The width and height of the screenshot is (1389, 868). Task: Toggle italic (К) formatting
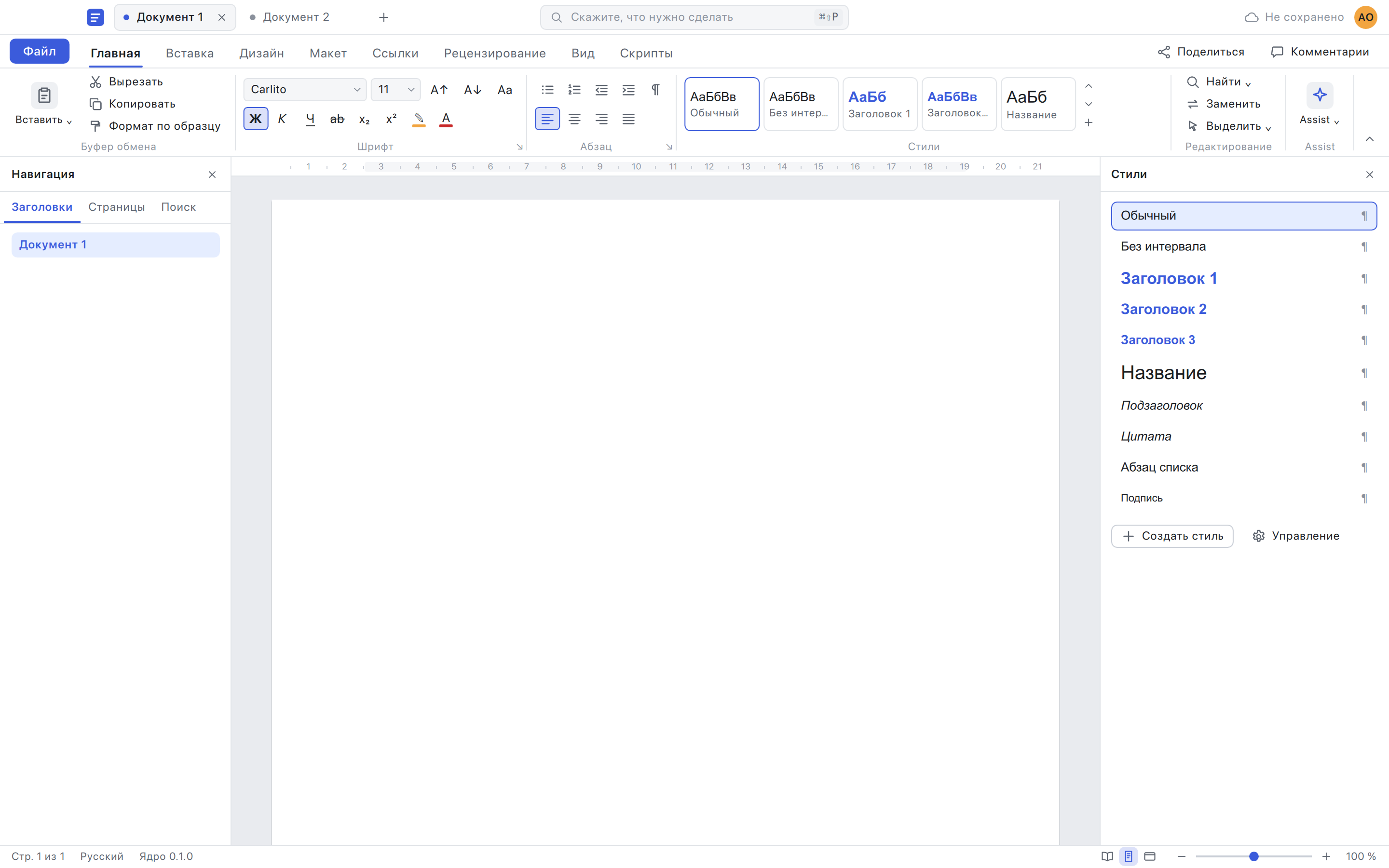click(x=282, y=119)
